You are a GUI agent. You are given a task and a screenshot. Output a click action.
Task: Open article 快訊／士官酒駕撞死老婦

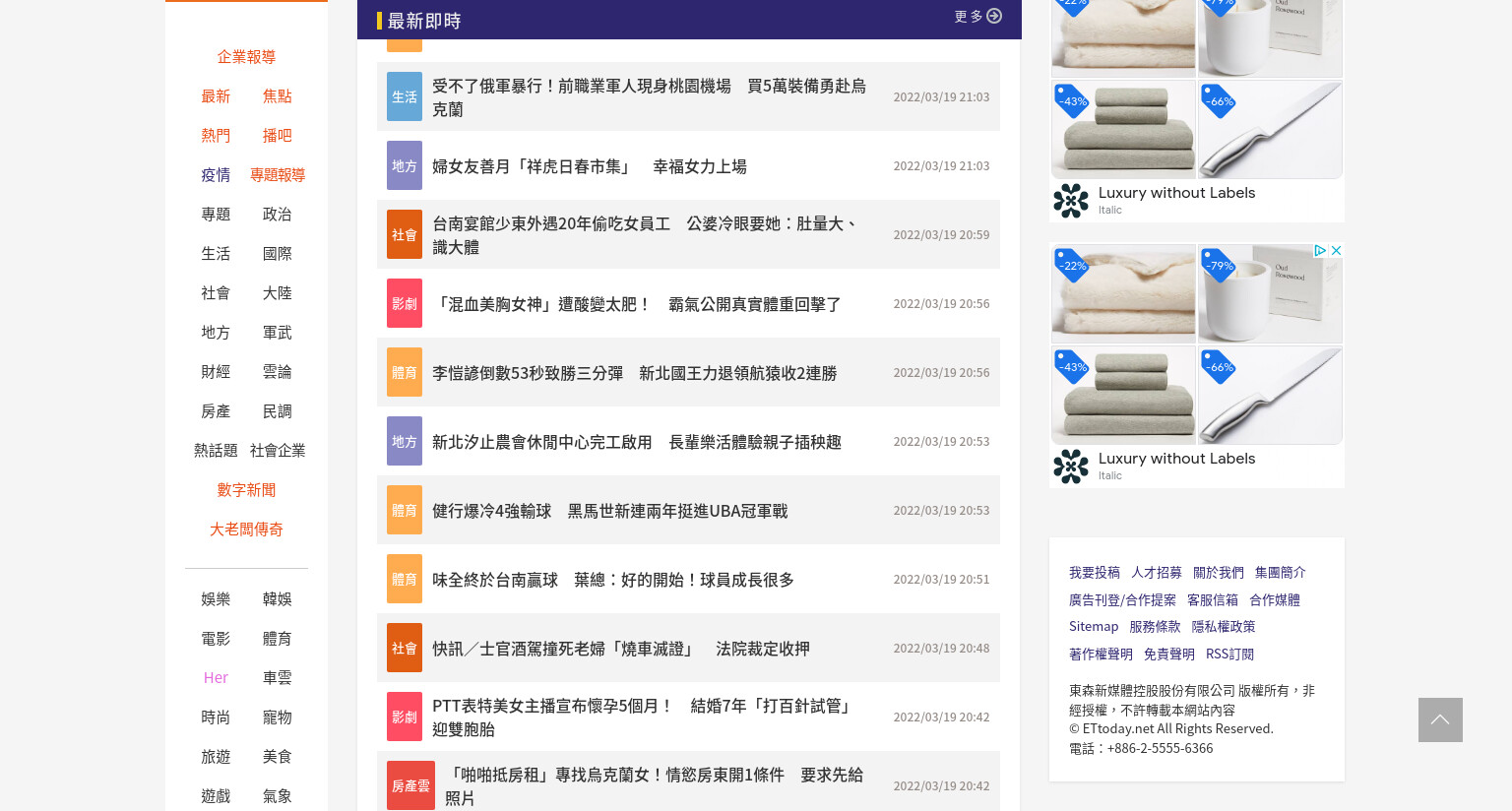click(x=620, y=649)
